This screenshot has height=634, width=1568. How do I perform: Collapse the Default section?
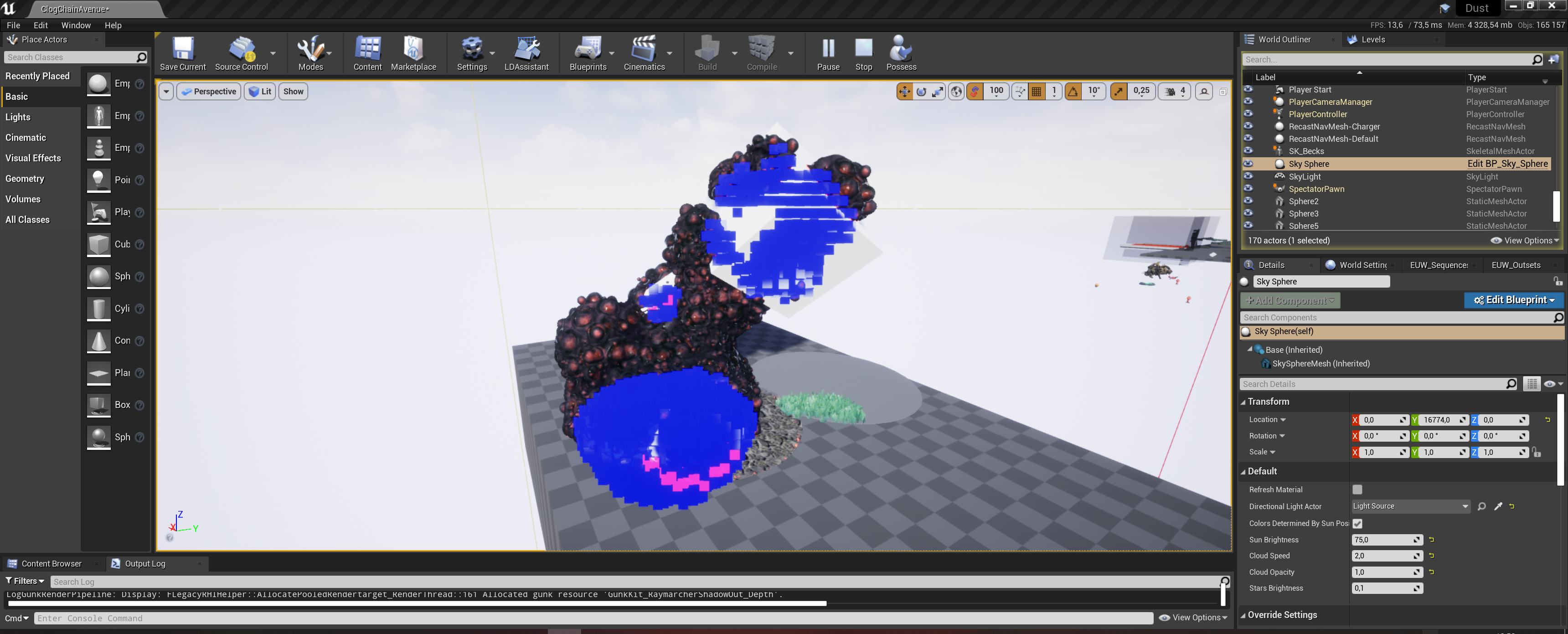click(x=1243, y=472)
